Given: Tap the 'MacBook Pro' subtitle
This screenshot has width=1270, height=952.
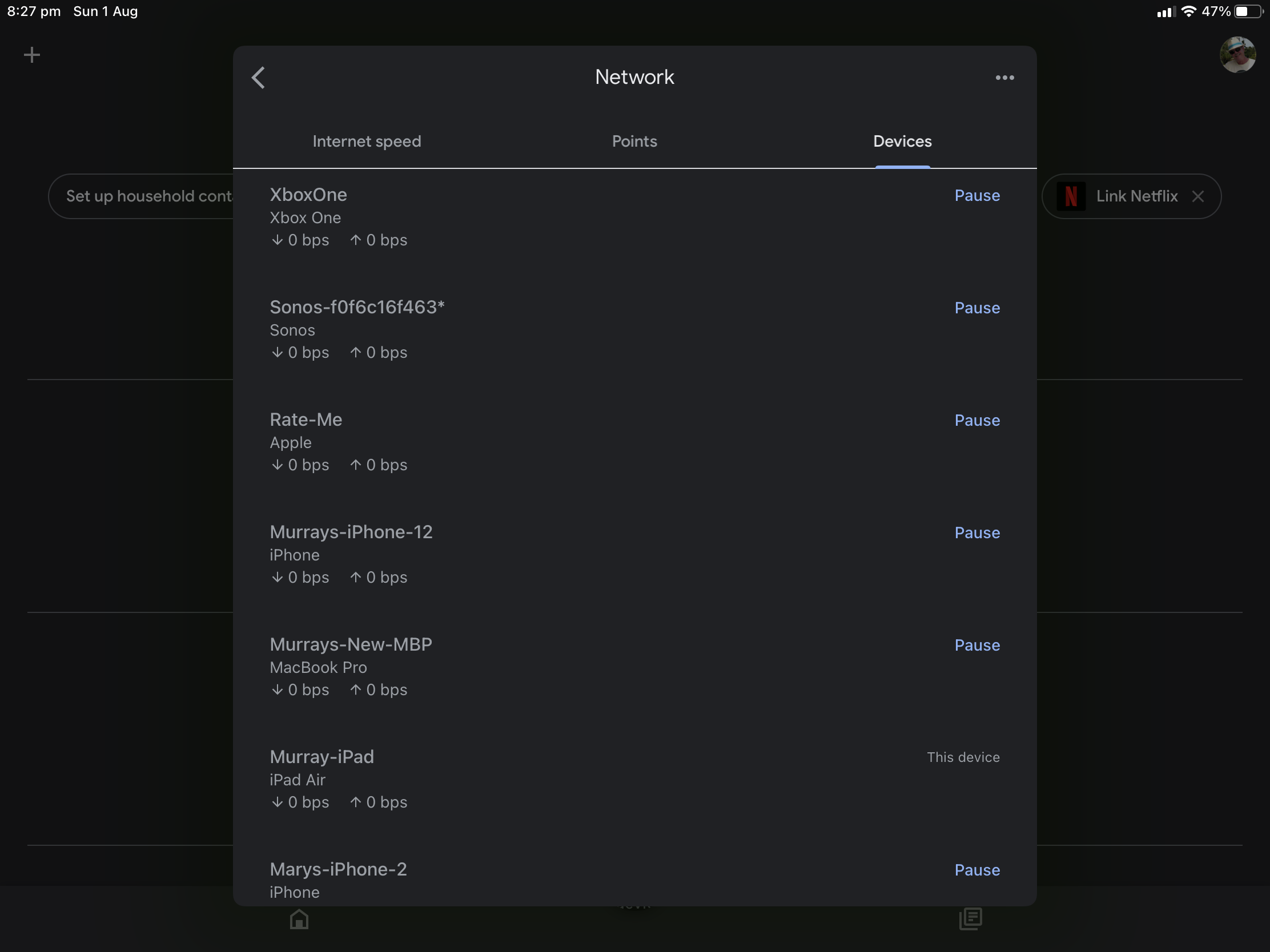Looking at the screenshot, I should (318, 667).
